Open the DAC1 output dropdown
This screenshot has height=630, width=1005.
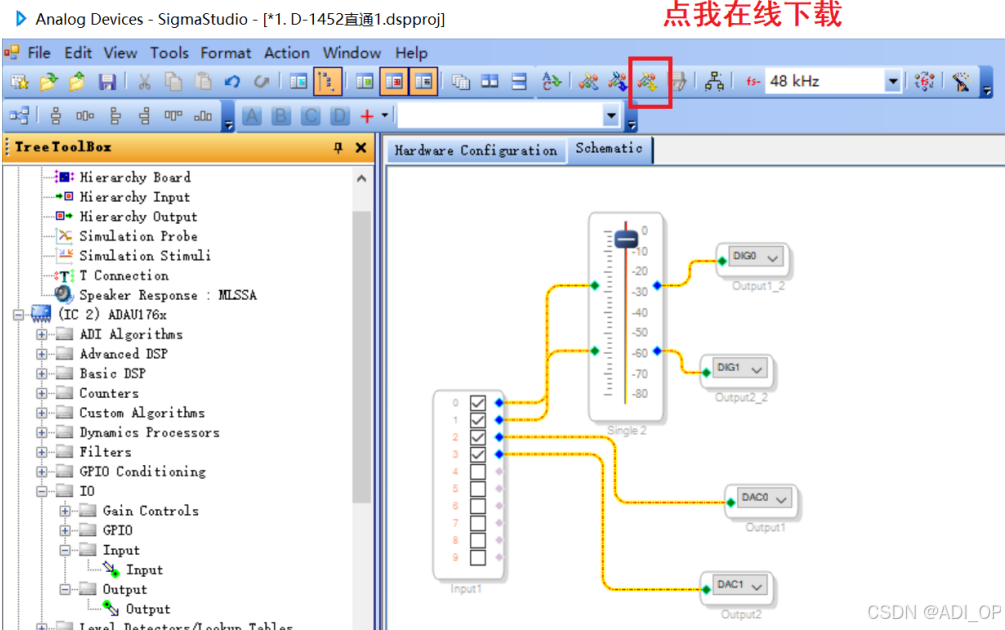[x=756, y=586]
